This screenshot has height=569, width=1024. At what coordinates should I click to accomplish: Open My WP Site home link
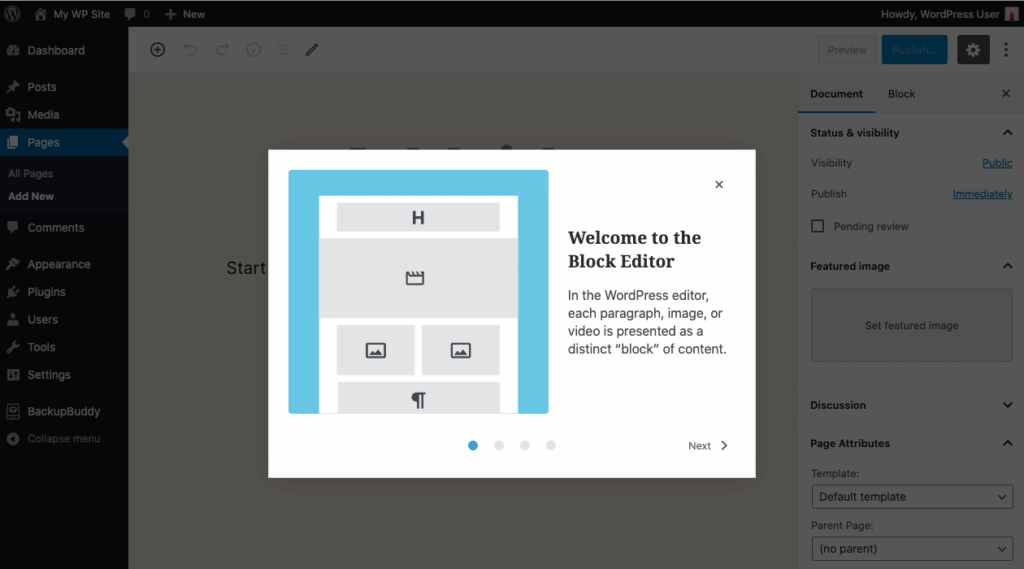[x=72, y=14]
